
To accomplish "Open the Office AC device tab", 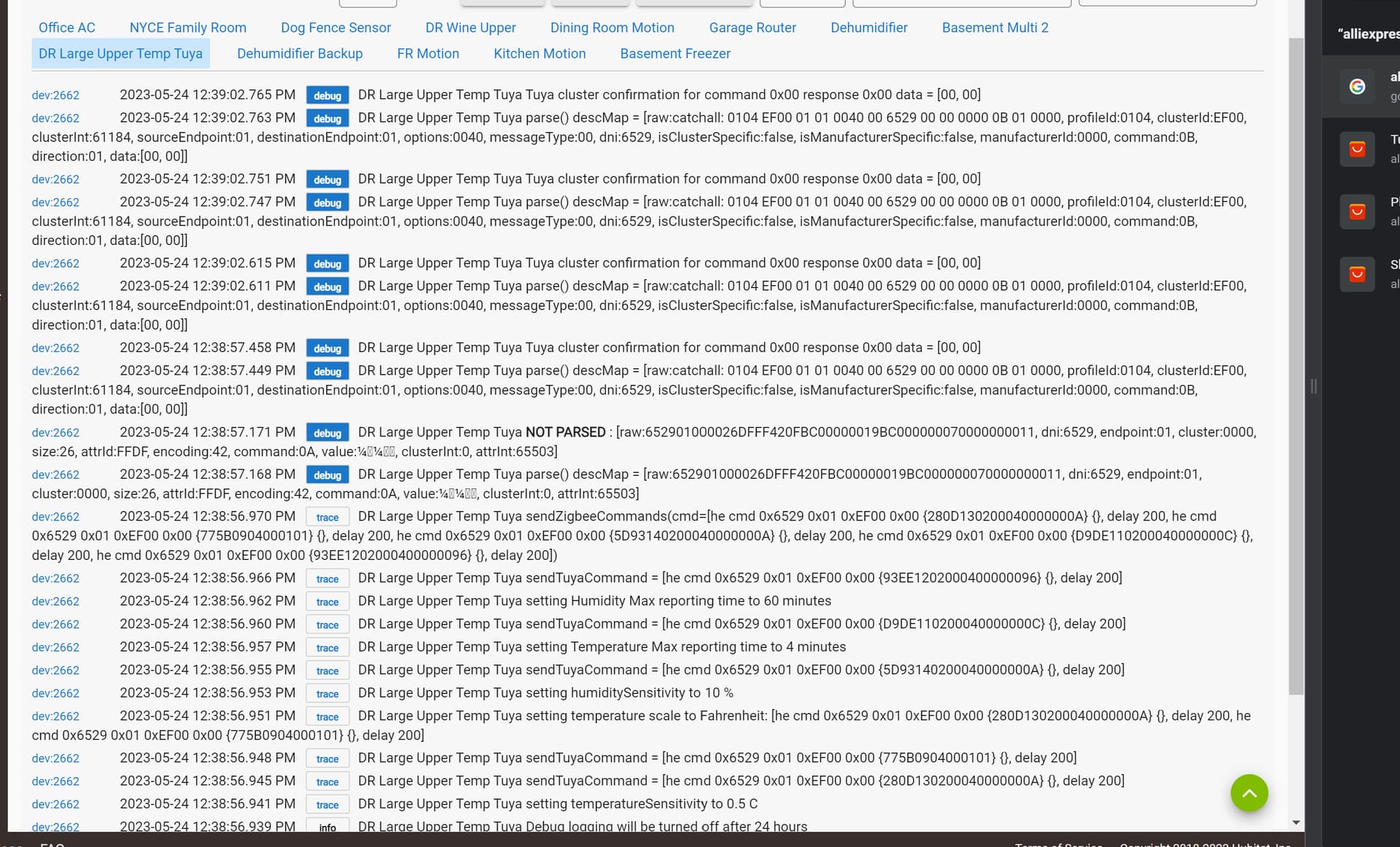I will coord(66,28).
